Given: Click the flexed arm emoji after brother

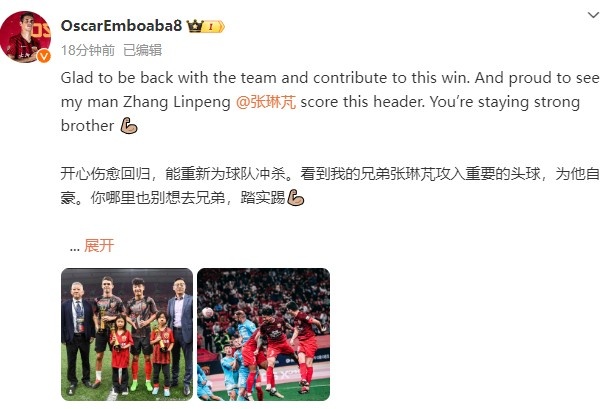Looking at the screenshot, I should pyautogui.click(x=129, y=126).
